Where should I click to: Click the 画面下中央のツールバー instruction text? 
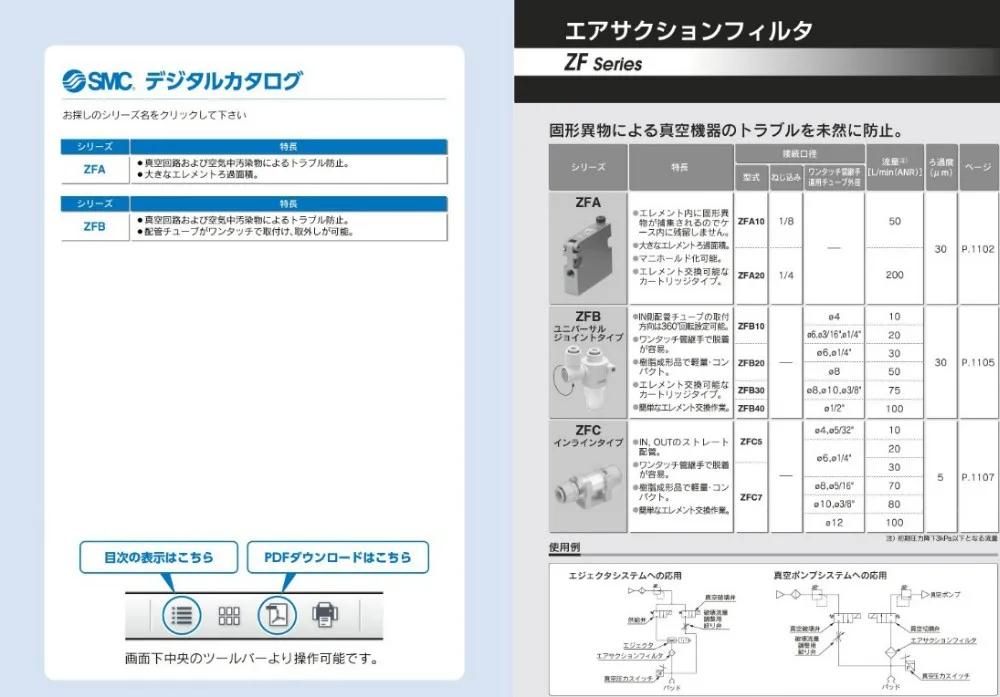[252, 658]
